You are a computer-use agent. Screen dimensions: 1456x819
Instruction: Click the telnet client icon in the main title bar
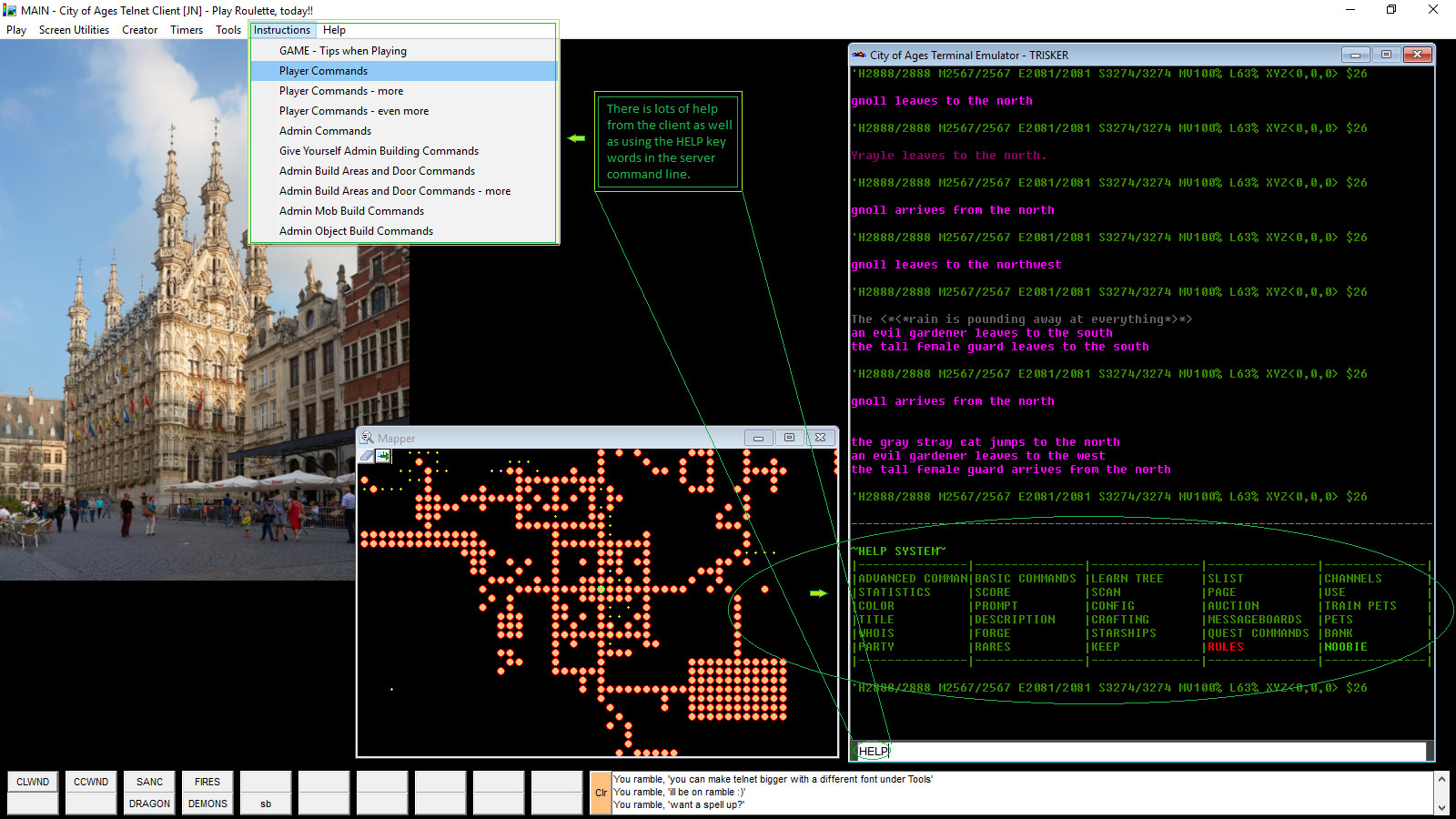(9, 10)
